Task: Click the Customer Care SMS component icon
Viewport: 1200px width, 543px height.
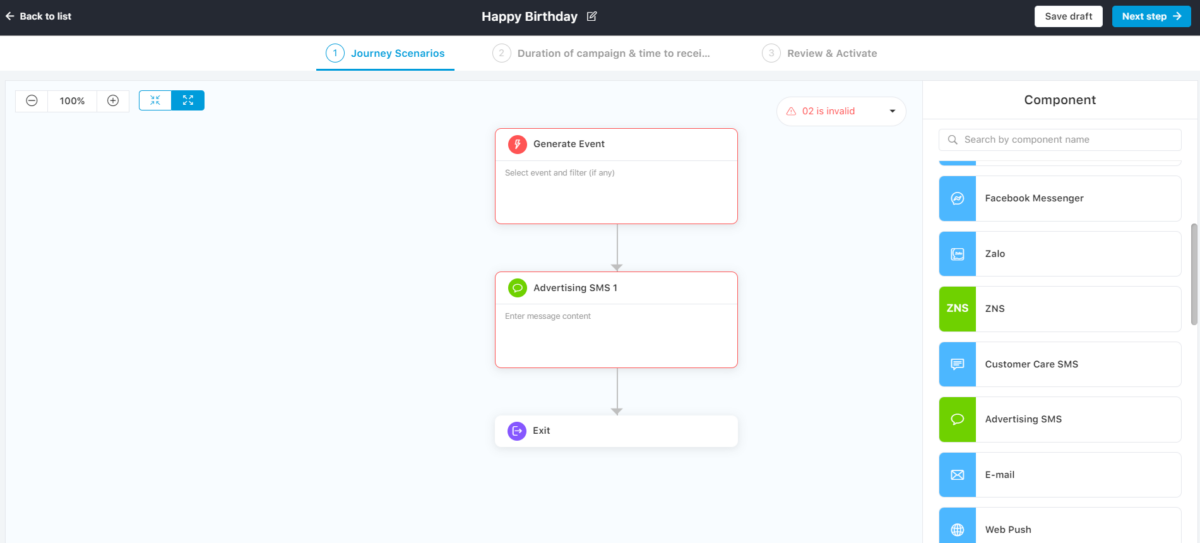Action: [x=957, y=364]
